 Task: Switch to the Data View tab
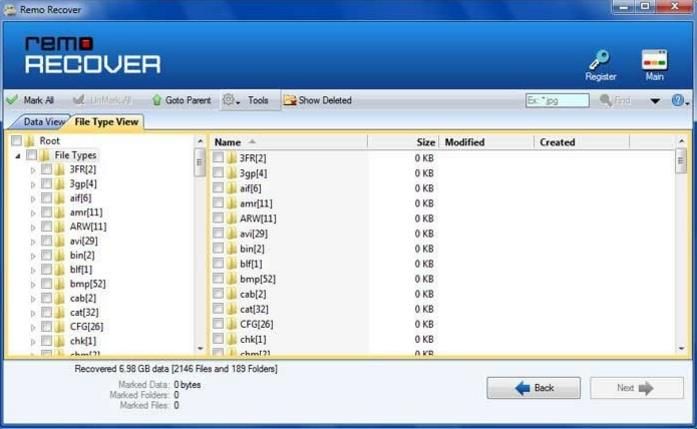[45, 122]
